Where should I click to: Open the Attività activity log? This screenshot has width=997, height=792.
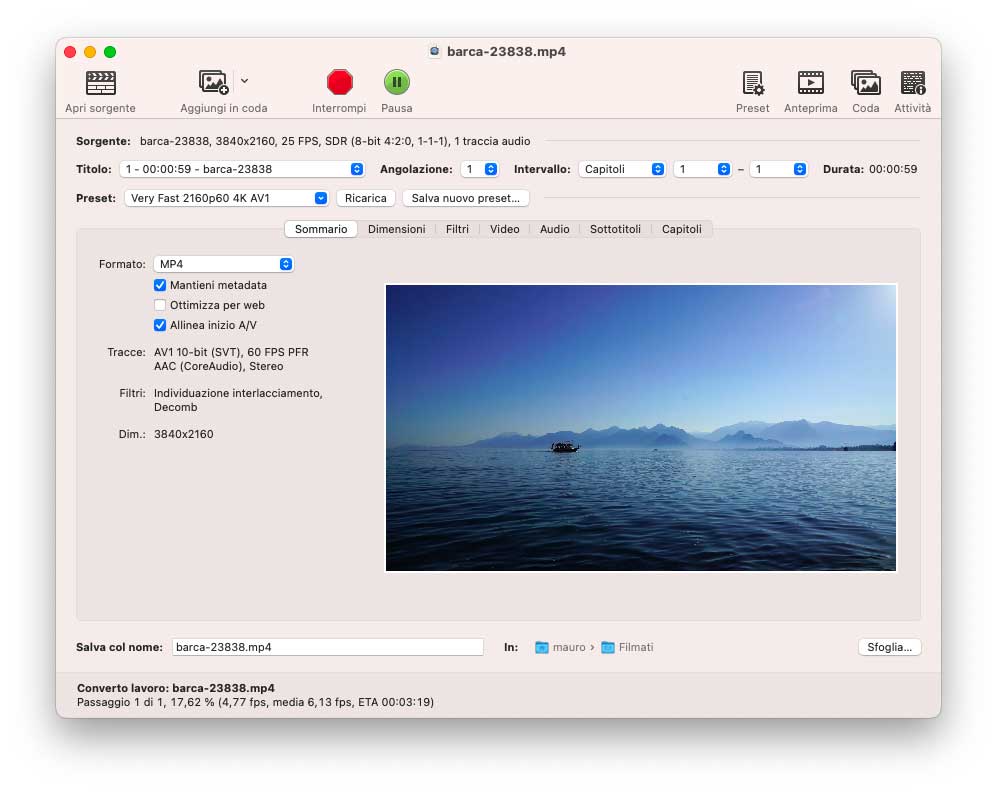tap(912, 83)
